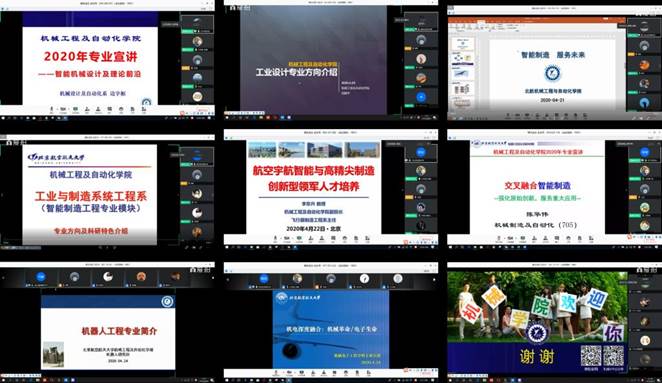Click slide title 2020年专业宣讲
This screenshot has height=383, width=662.
pyautogui.click(x=90, y=57)
